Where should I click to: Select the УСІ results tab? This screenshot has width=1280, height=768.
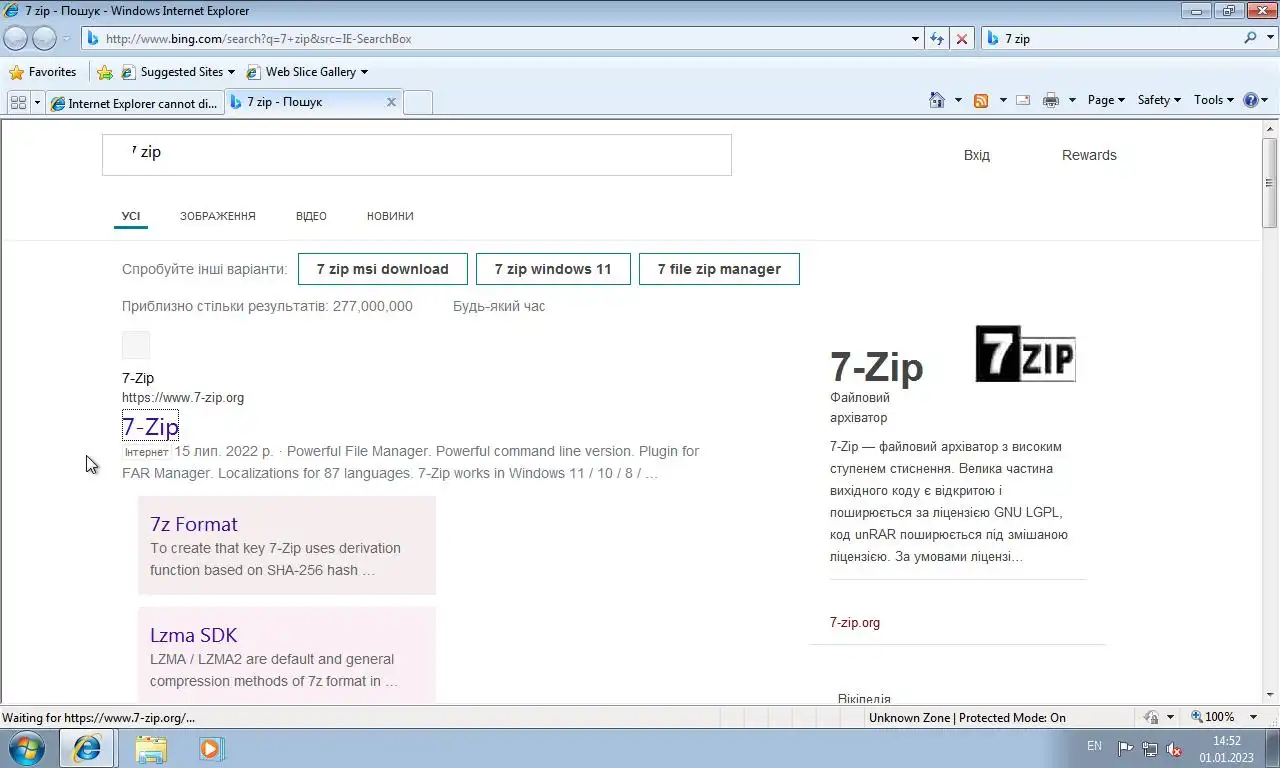[131, 216]
